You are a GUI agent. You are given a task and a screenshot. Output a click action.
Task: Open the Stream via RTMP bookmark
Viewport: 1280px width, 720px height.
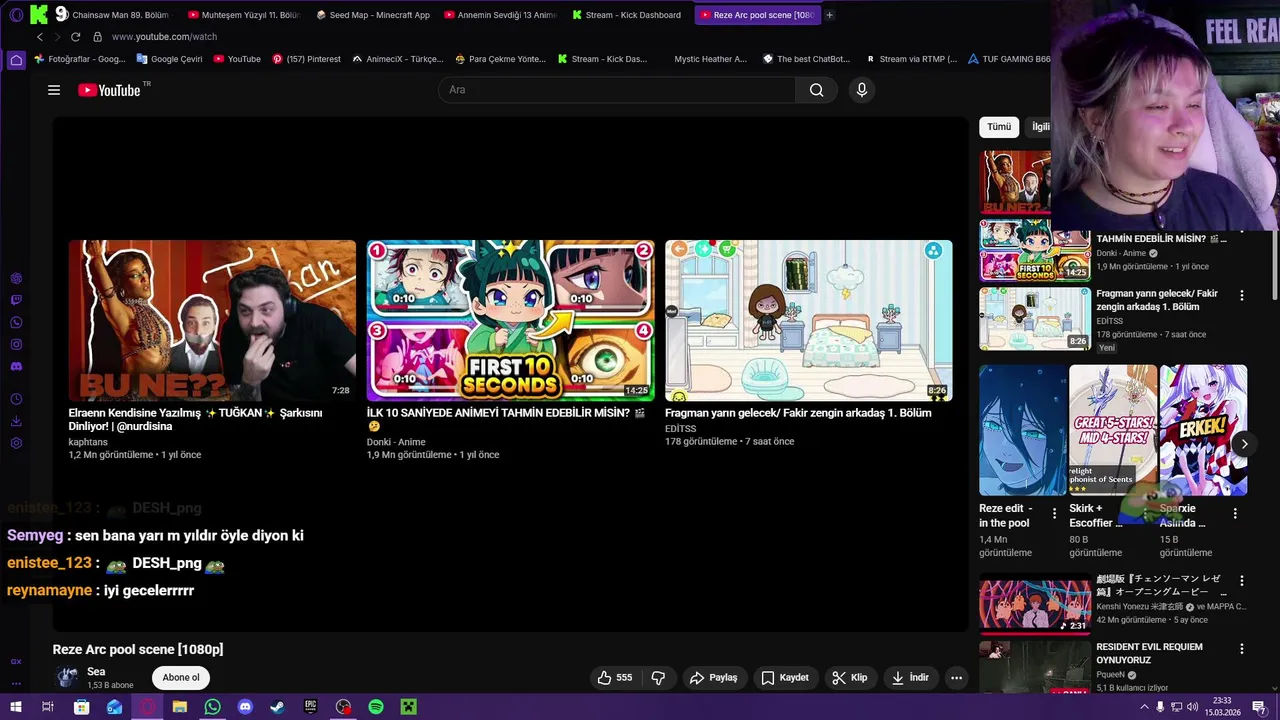click(912, 59)
